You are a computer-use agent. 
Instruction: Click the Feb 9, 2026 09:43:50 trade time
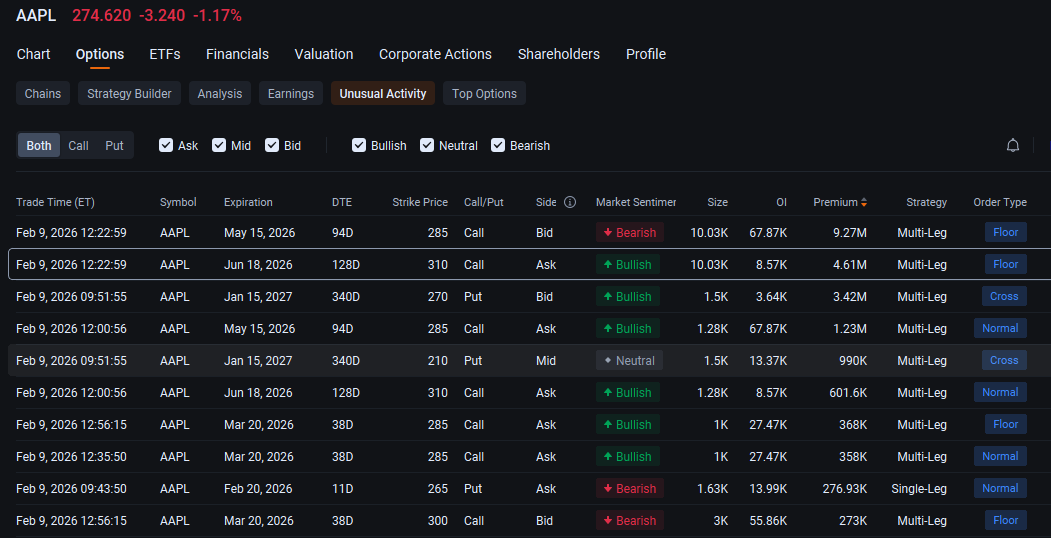pos(71,488)
